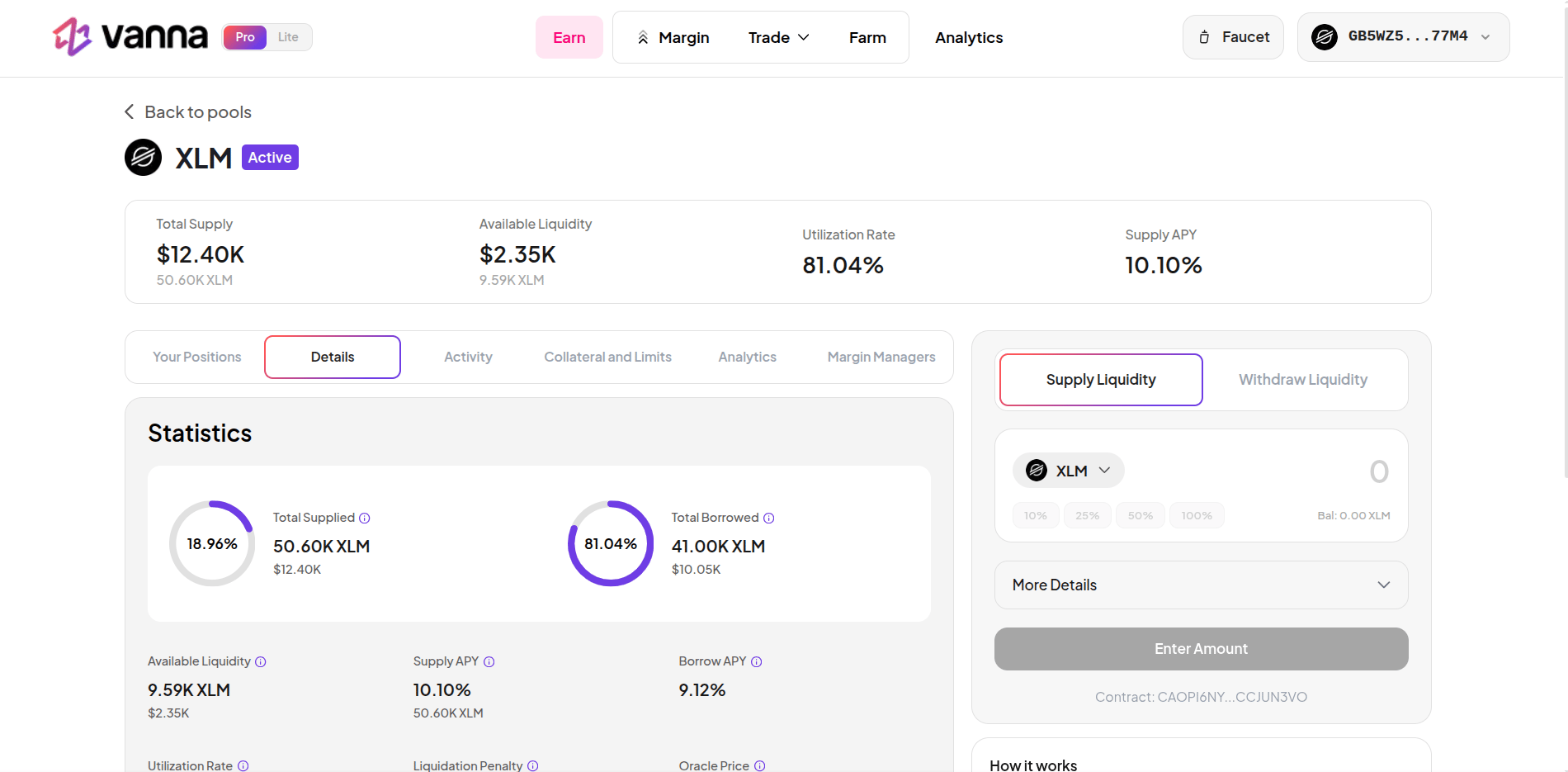Viewport: 1568px width, 772px height.
Task: Open info icon next to Total Borrowed
Action: [768, 518]
